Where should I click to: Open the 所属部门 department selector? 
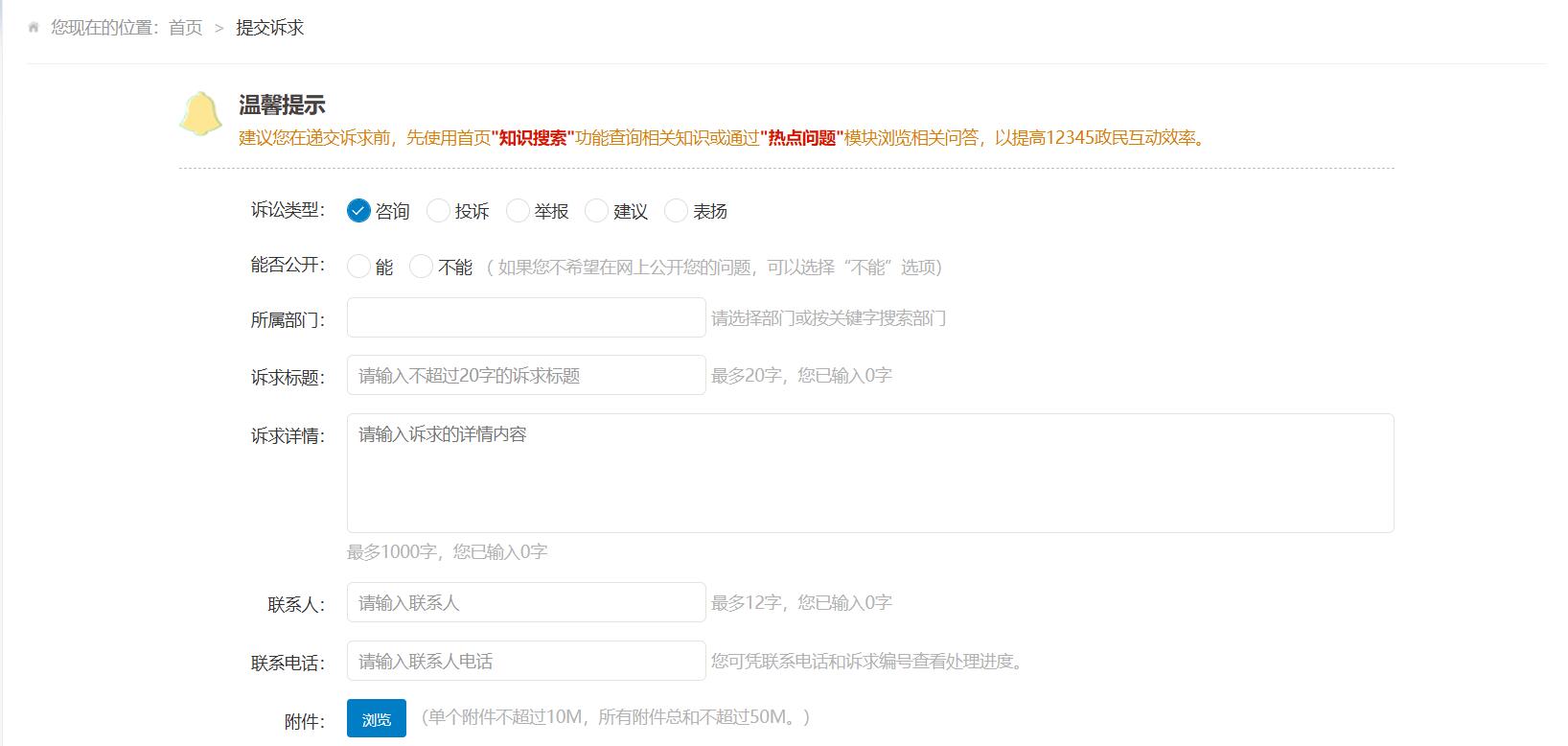(x=525, y=317)
